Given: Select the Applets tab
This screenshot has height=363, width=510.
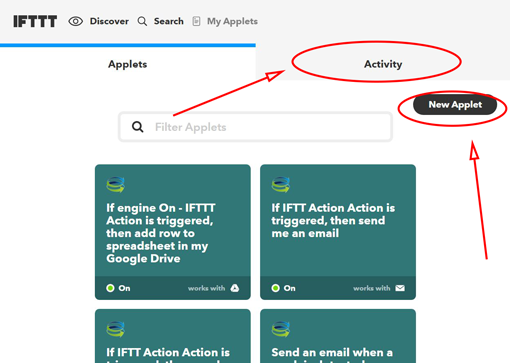Looking at the screenshot, I should pyautogui.click(x=128, y=64).
